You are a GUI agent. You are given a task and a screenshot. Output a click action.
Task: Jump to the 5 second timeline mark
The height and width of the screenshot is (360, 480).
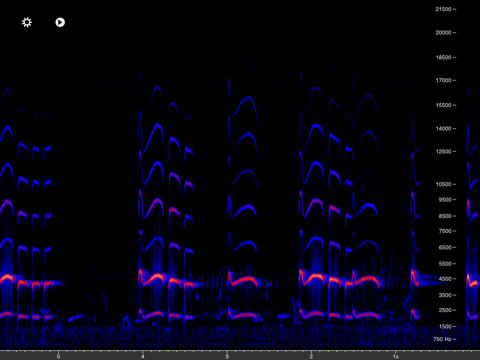click(x=58, y=356)
